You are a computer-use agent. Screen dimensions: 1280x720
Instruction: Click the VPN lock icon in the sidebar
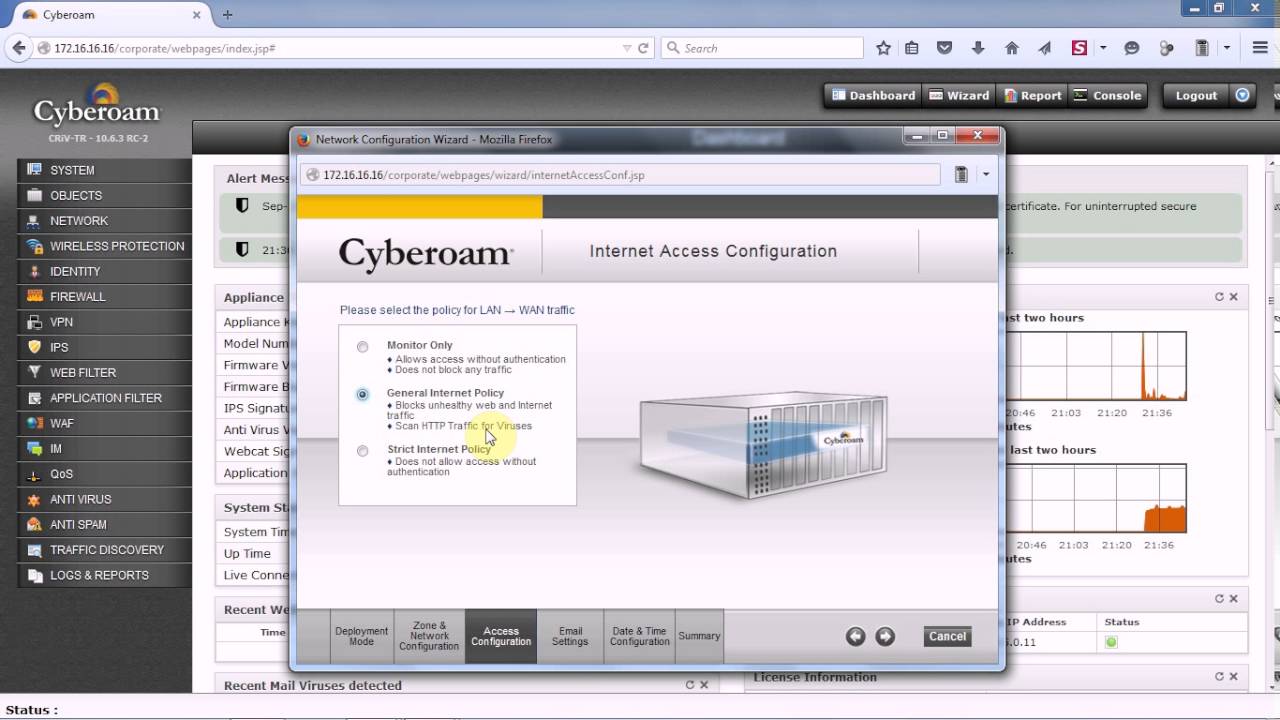click(35, 322)
